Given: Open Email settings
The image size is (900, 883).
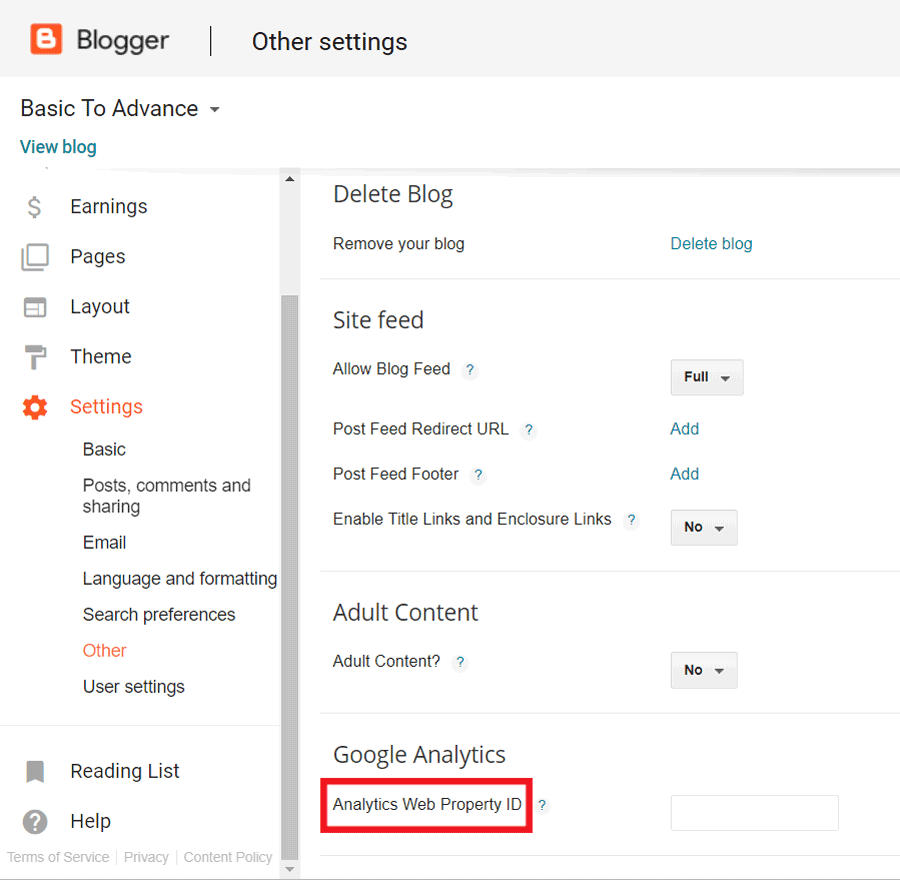Looking at the screenshot, I should click(x=104, y=543).
